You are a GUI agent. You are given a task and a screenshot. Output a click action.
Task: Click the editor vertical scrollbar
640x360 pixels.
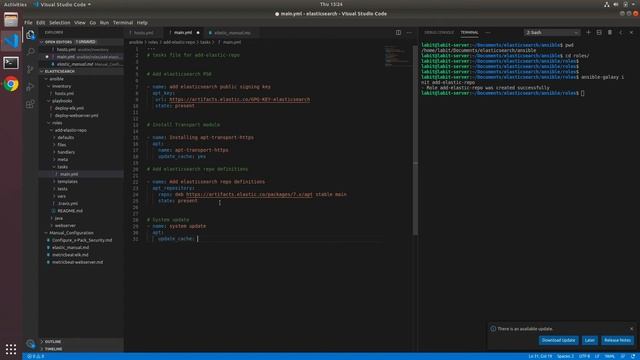pyautogui.click(x=416, y=140)
